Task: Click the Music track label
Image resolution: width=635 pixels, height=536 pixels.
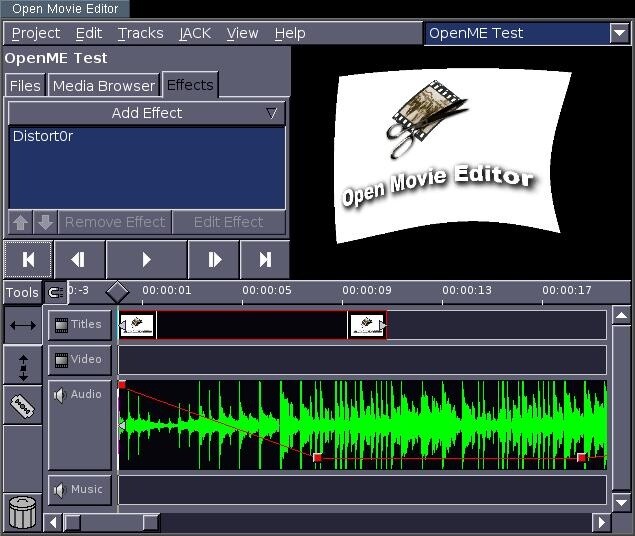Action: point(87,489)
